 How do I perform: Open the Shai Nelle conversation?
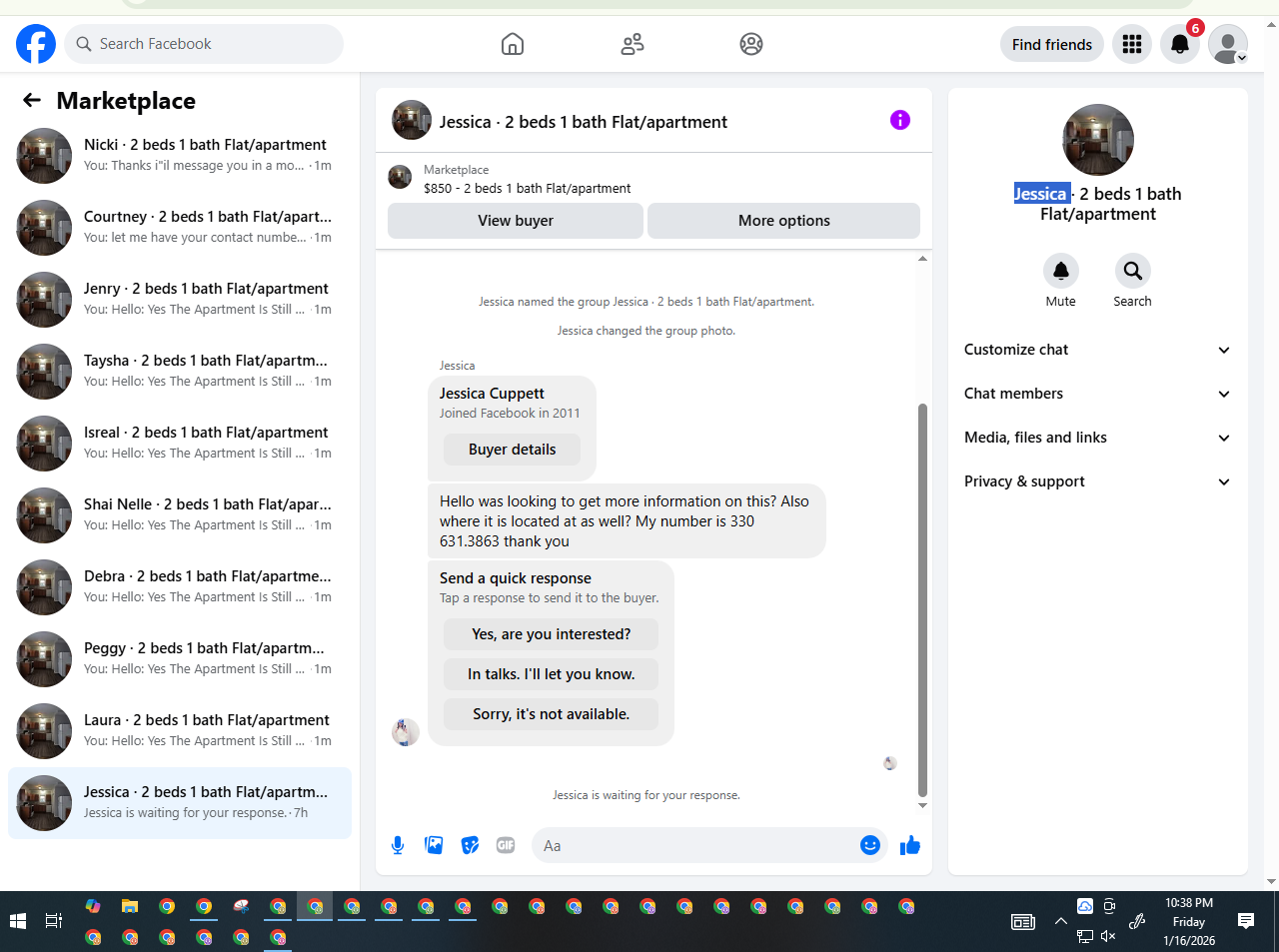[180, 515]
